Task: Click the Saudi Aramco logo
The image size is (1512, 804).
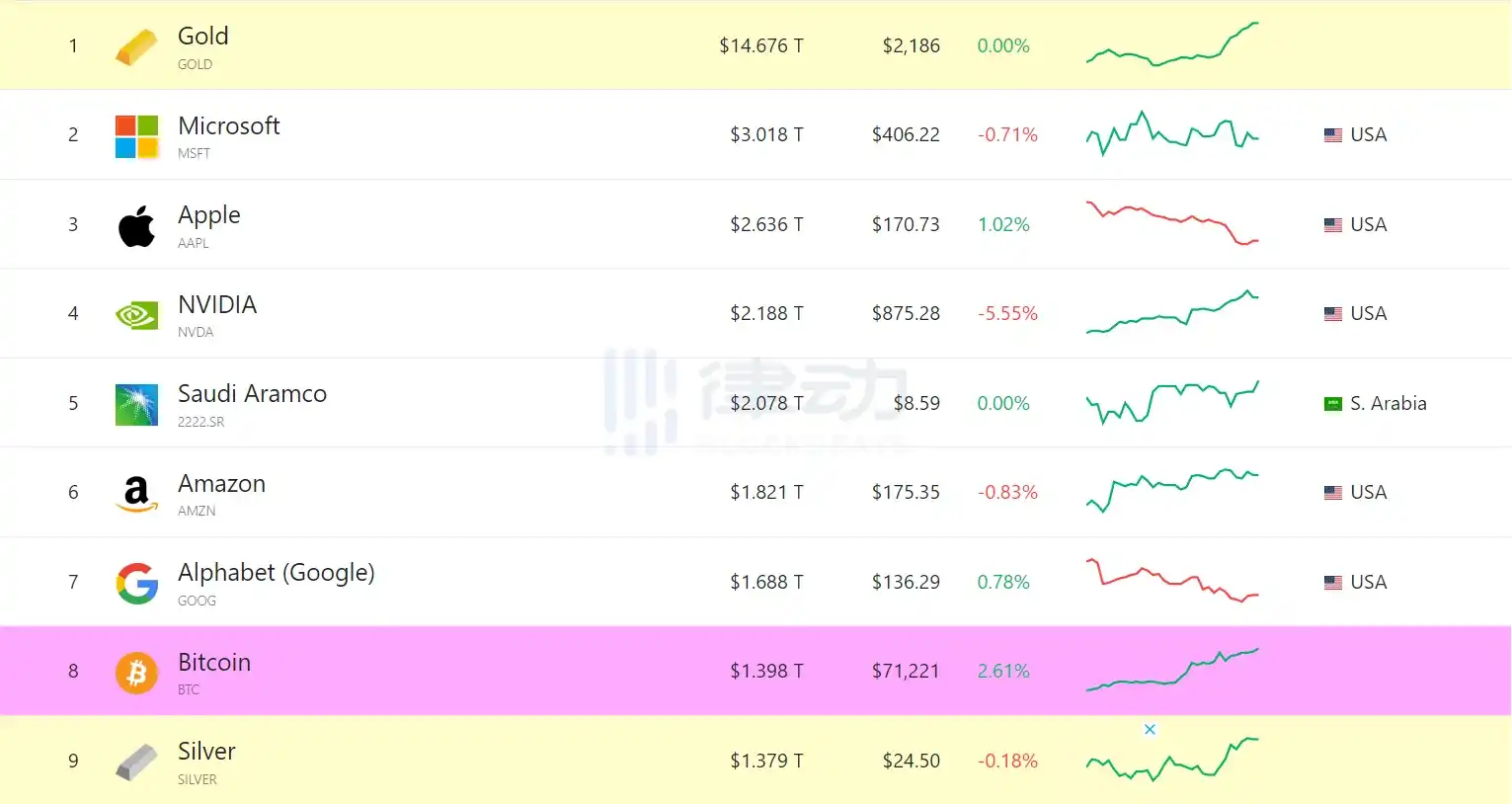Action: (136, 405)
